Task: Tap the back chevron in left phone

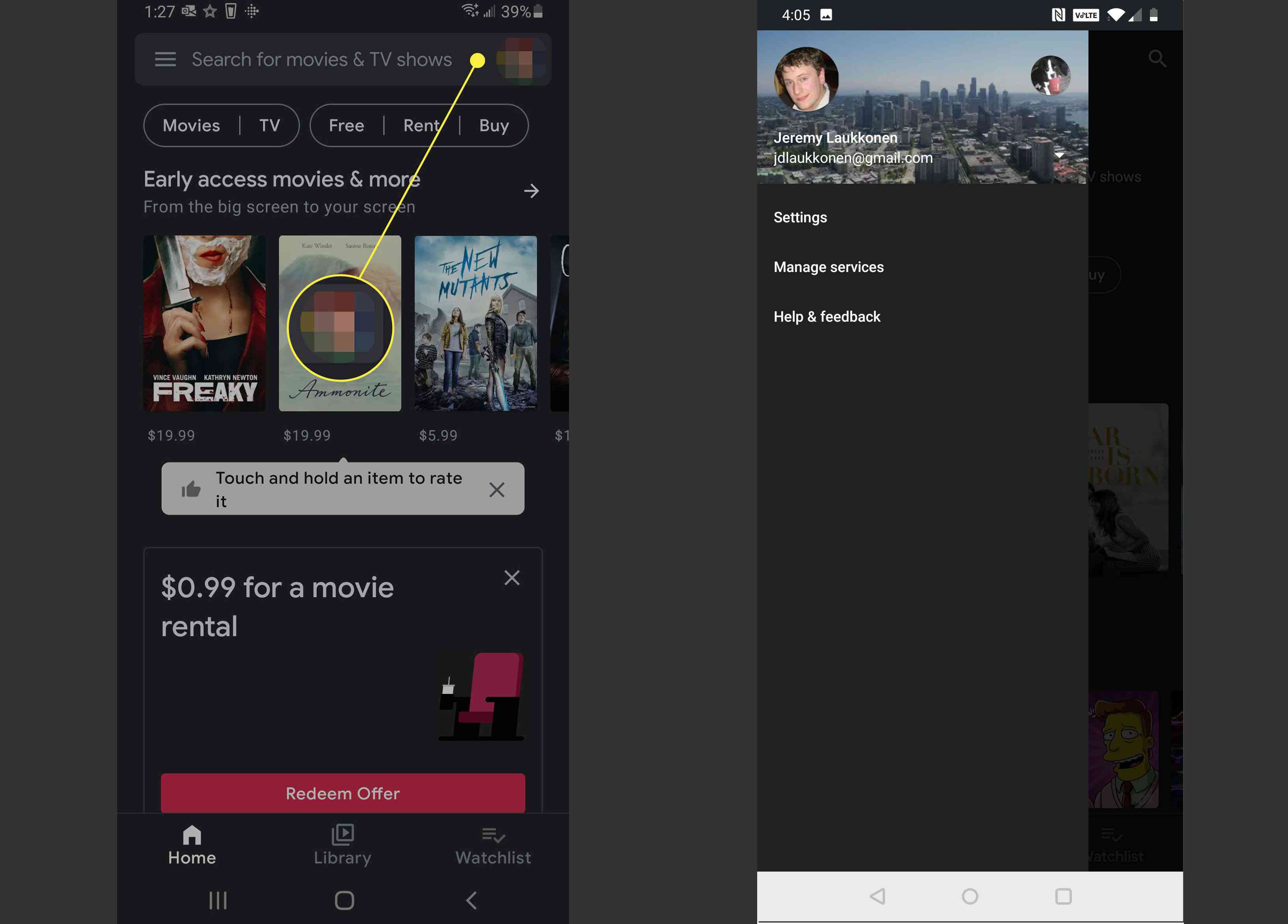Action: click(471, 900)
